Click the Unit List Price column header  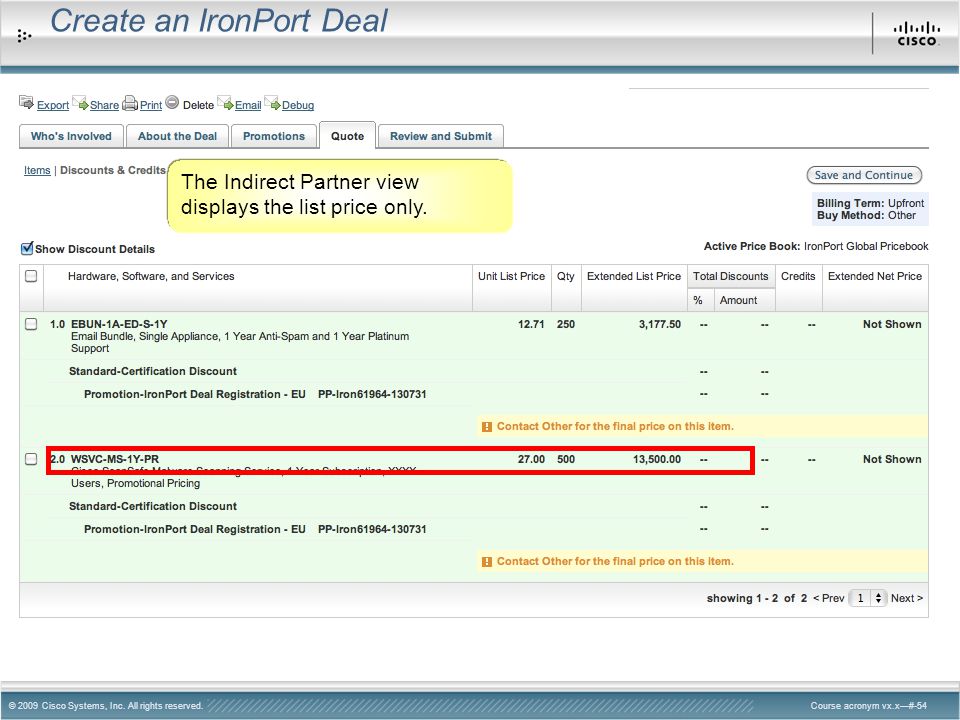coord(511,276)
